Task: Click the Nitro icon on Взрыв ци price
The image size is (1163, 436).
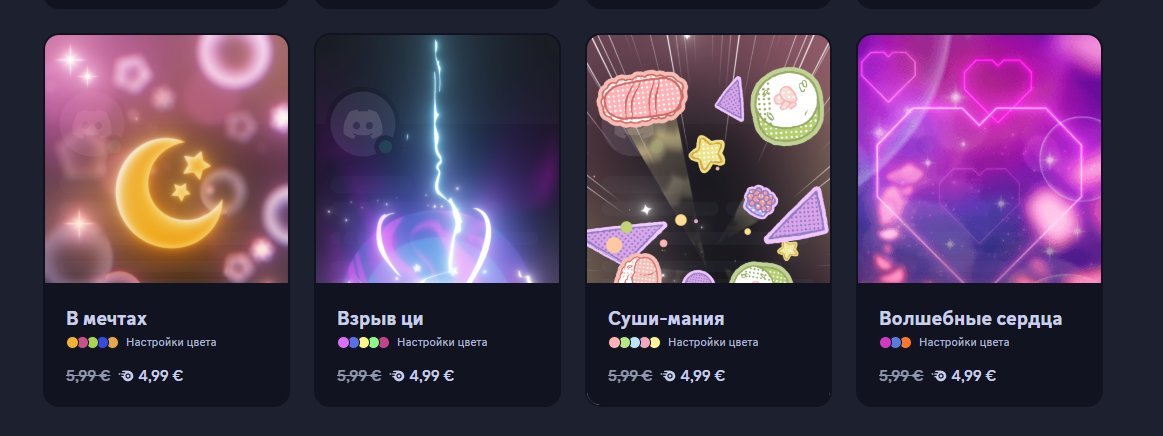Action: click(397, 376)
